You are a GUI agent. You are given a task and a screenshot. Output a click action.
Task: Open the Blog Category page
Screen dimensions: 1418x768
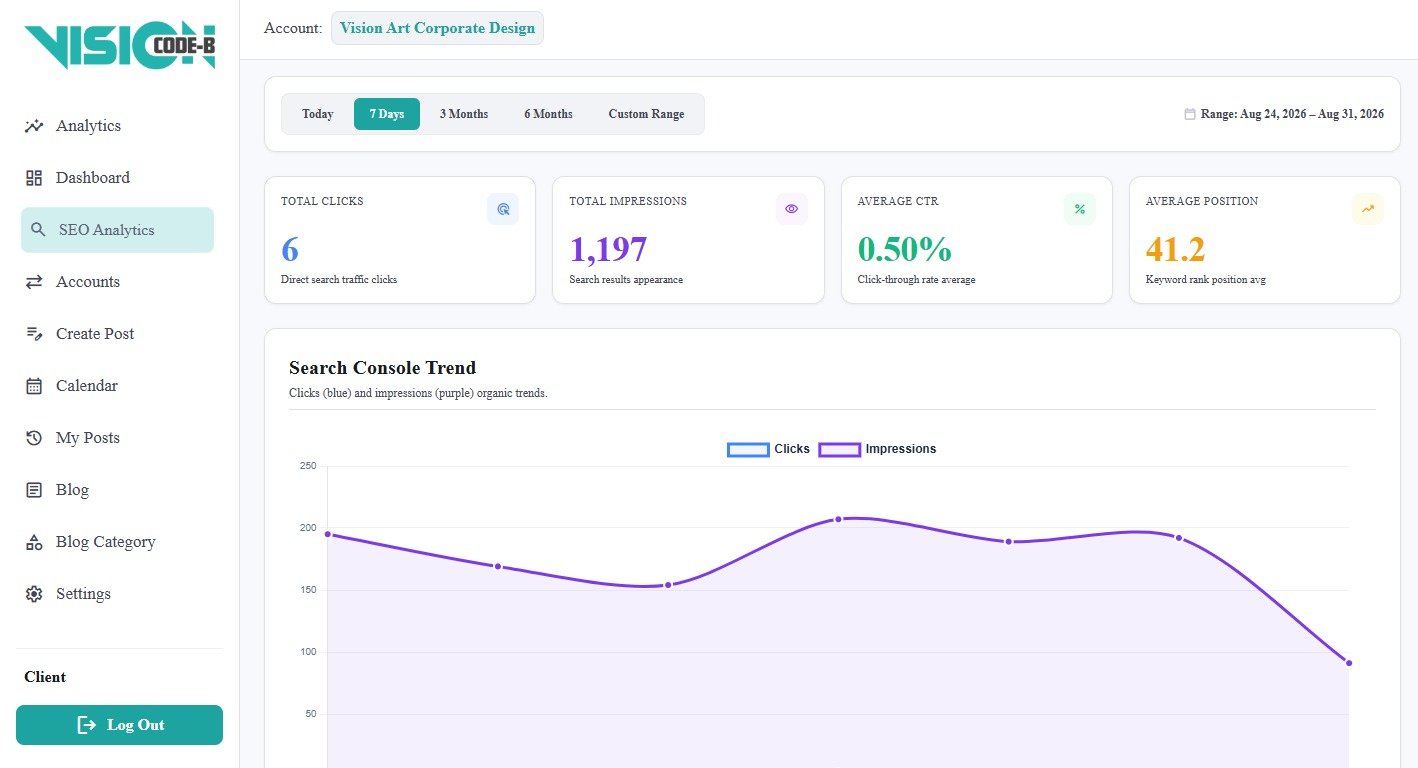pyautogui.click(x=117, y=542)
